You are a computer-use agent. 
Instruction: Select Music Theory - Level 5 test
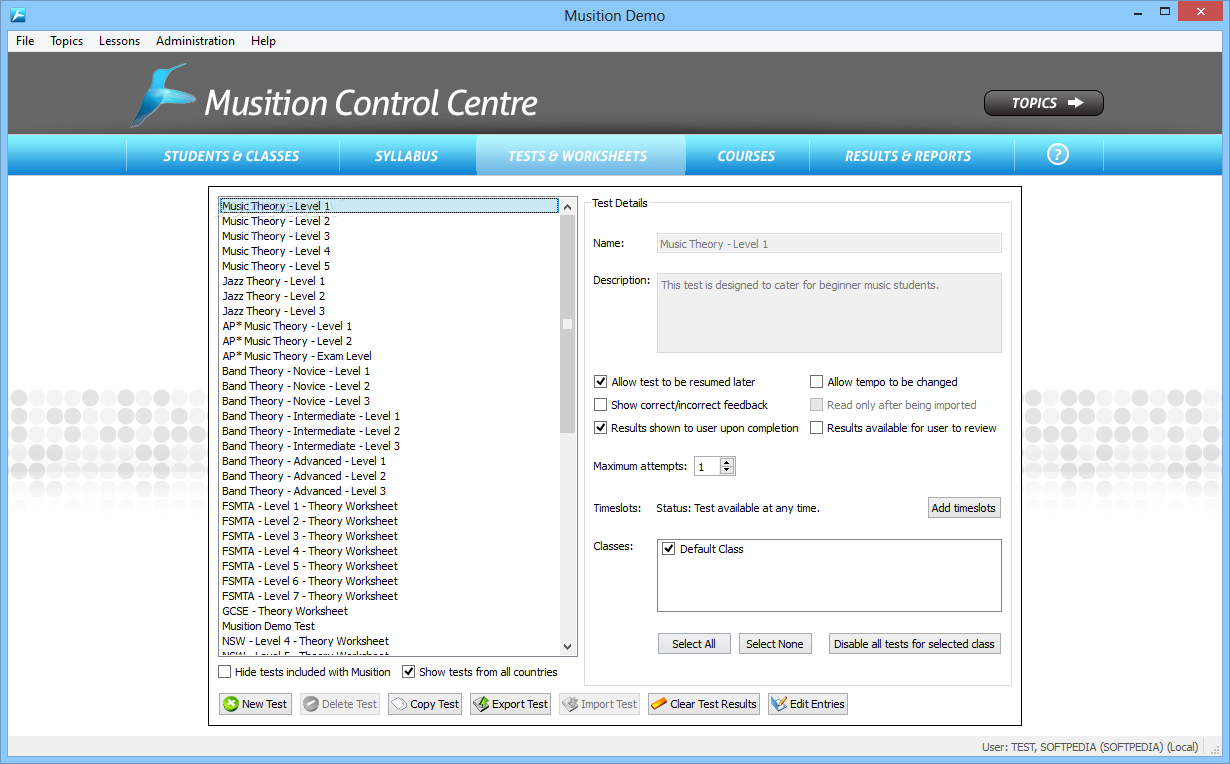point(389,266)
